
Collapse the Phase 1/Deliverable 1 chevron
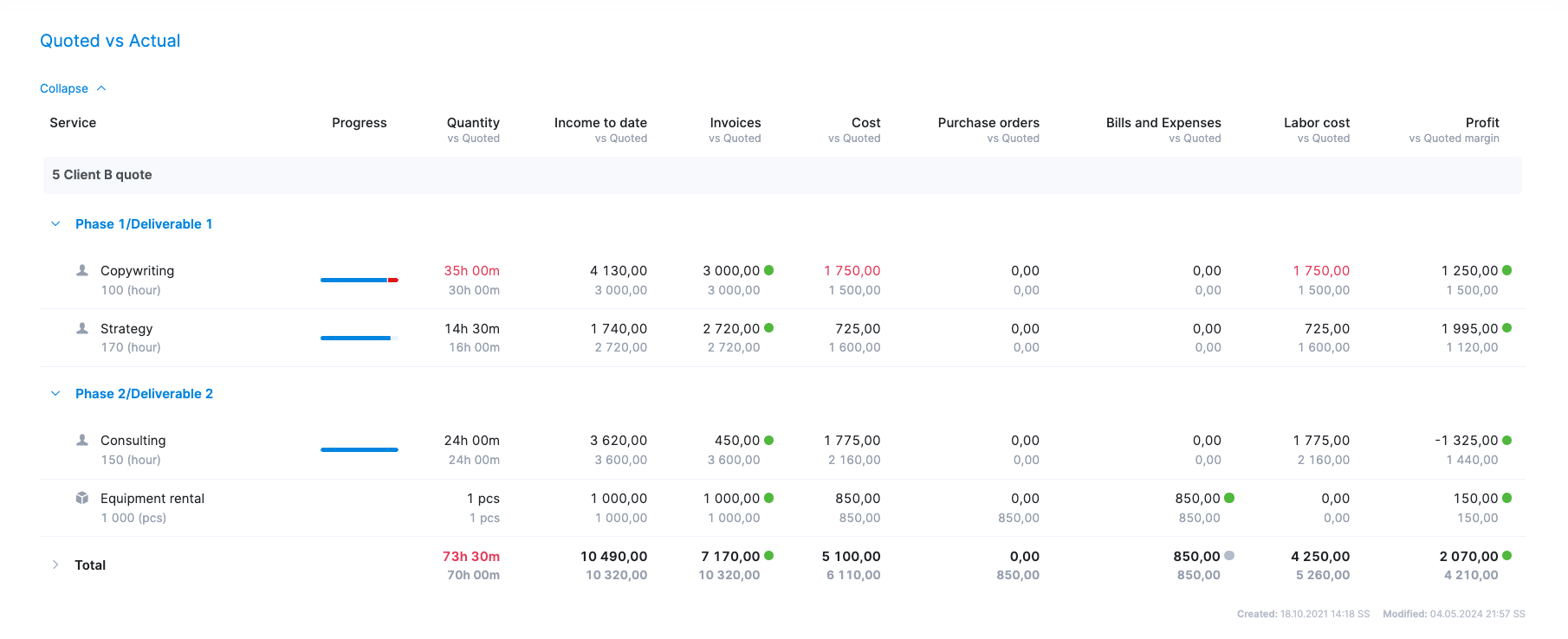pyautogui.click(x=55, y=224)
